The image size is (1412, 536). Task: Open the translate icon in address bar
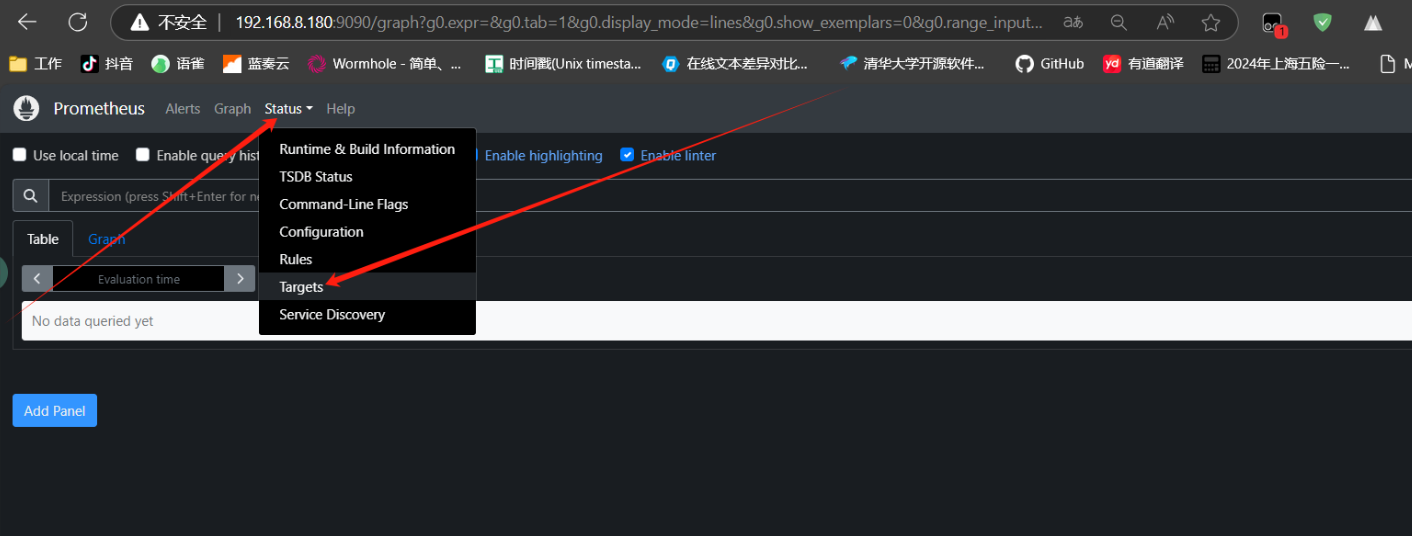pos(1073,22)
